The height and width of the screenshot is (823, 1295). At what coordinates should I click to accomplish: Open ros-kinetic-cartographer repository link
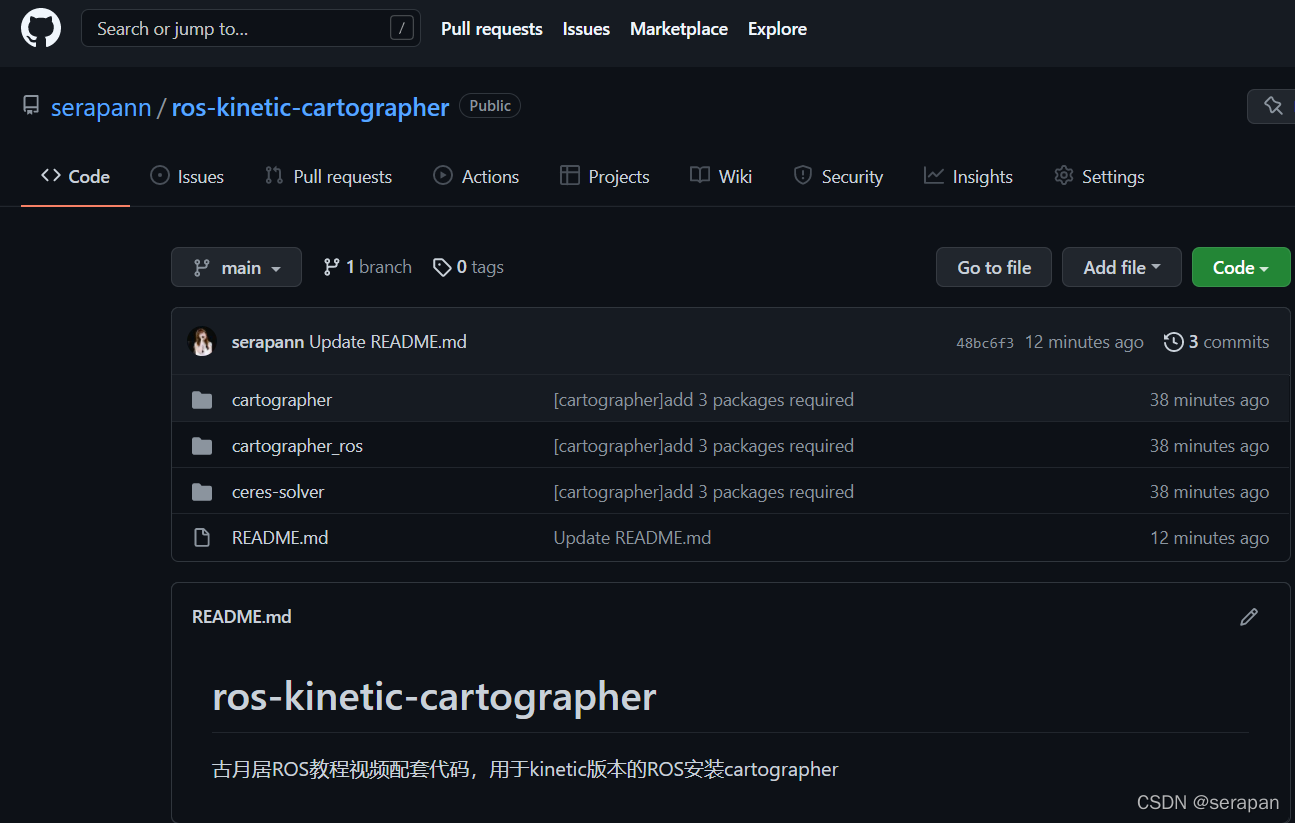310,107
